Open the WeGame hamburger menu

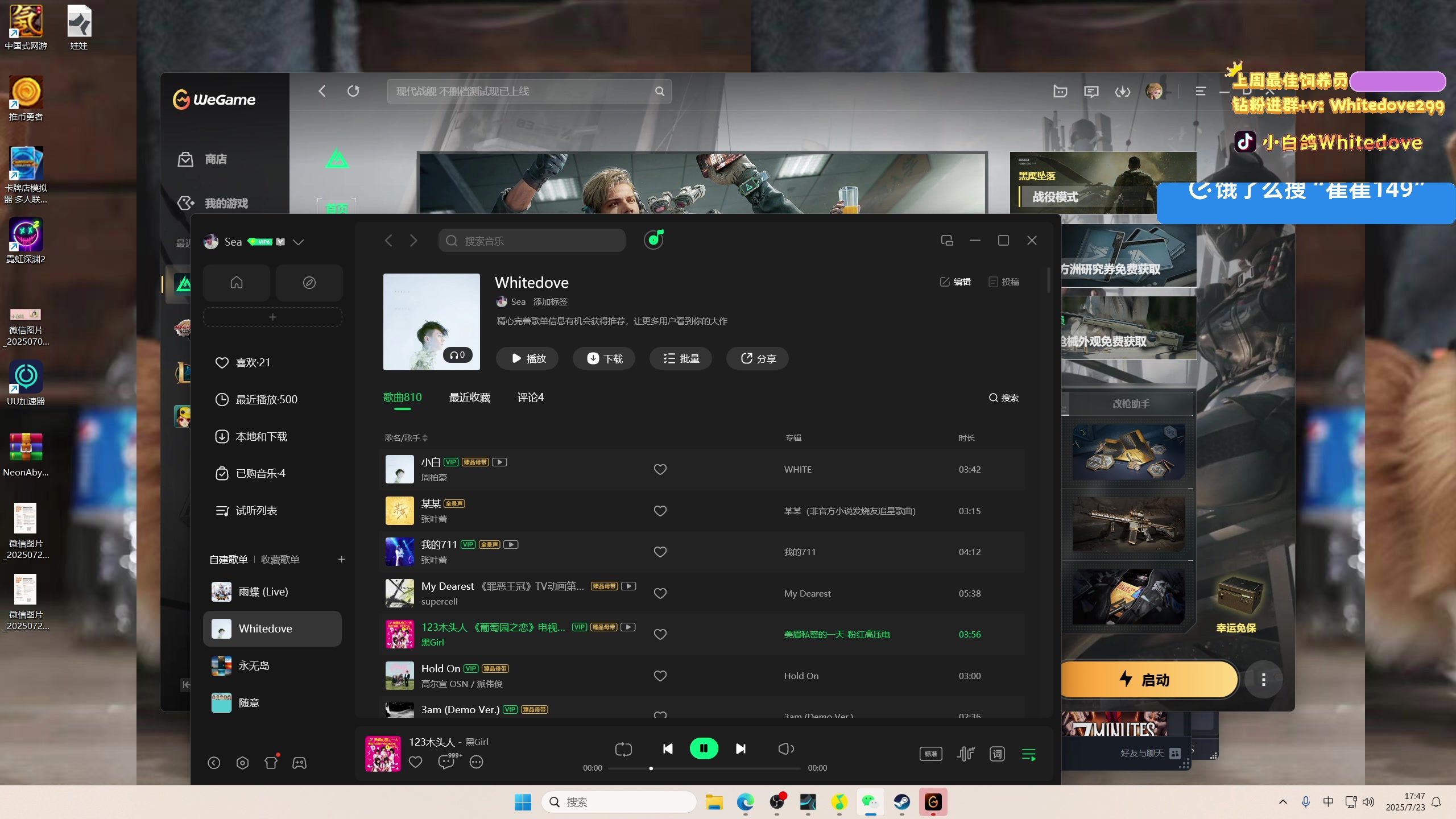click(x=1201, y=91)
